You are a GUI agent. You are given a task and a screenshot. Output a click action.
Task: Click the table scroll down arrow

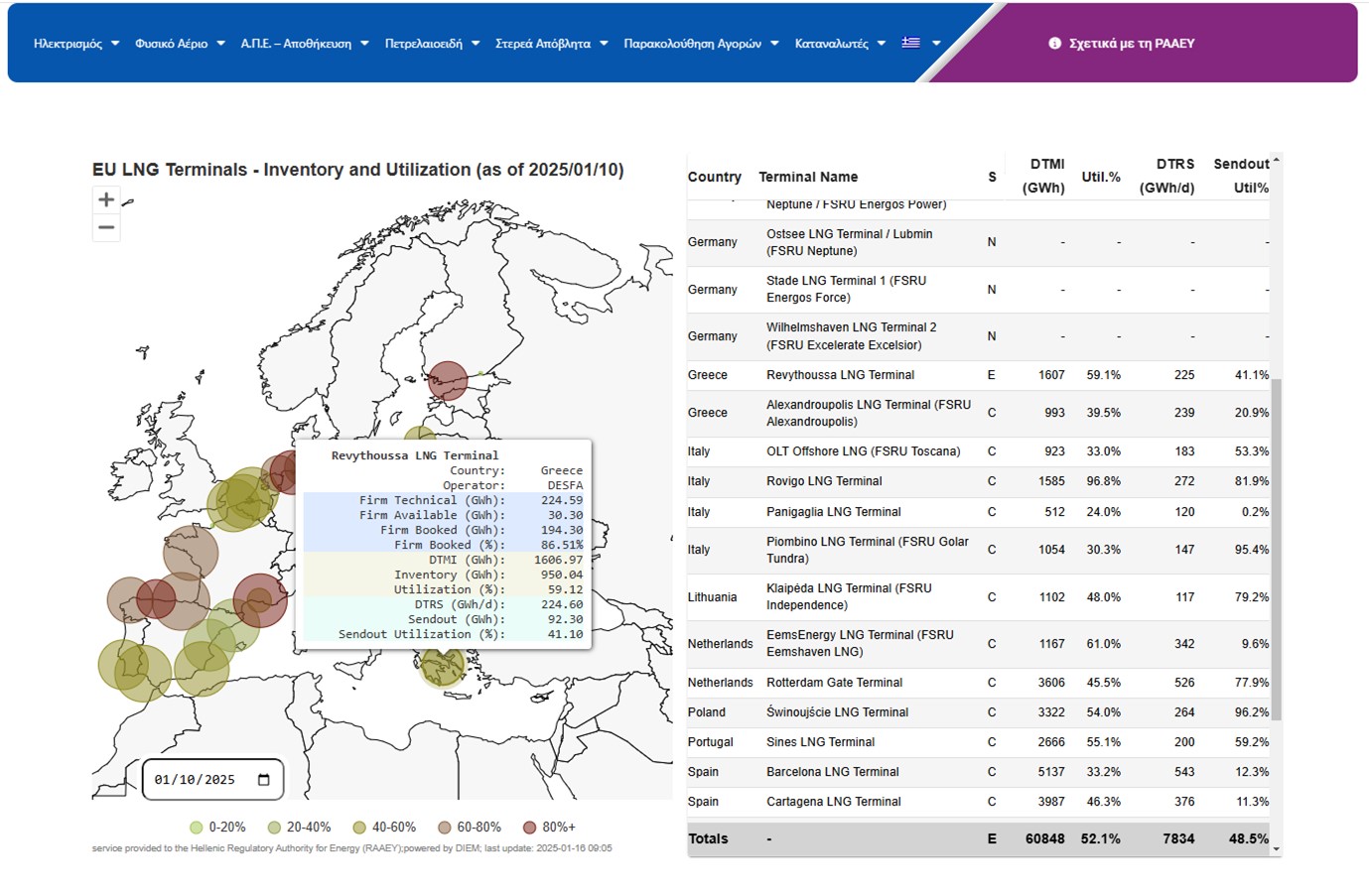tap(1277, 849)
